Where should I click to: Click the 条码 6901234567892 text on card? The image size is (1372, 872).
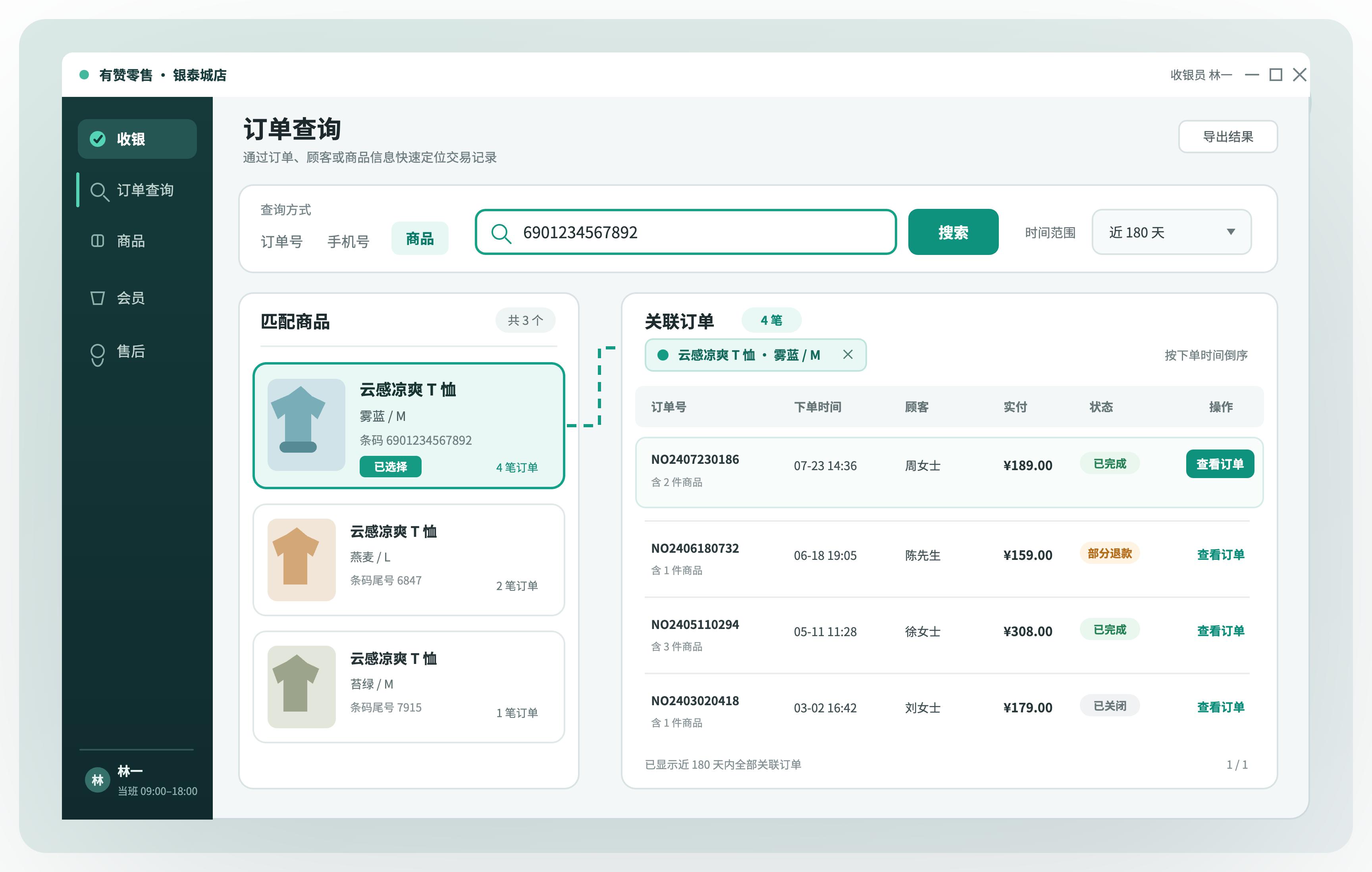pyautogui.click(x=415, y=440)
